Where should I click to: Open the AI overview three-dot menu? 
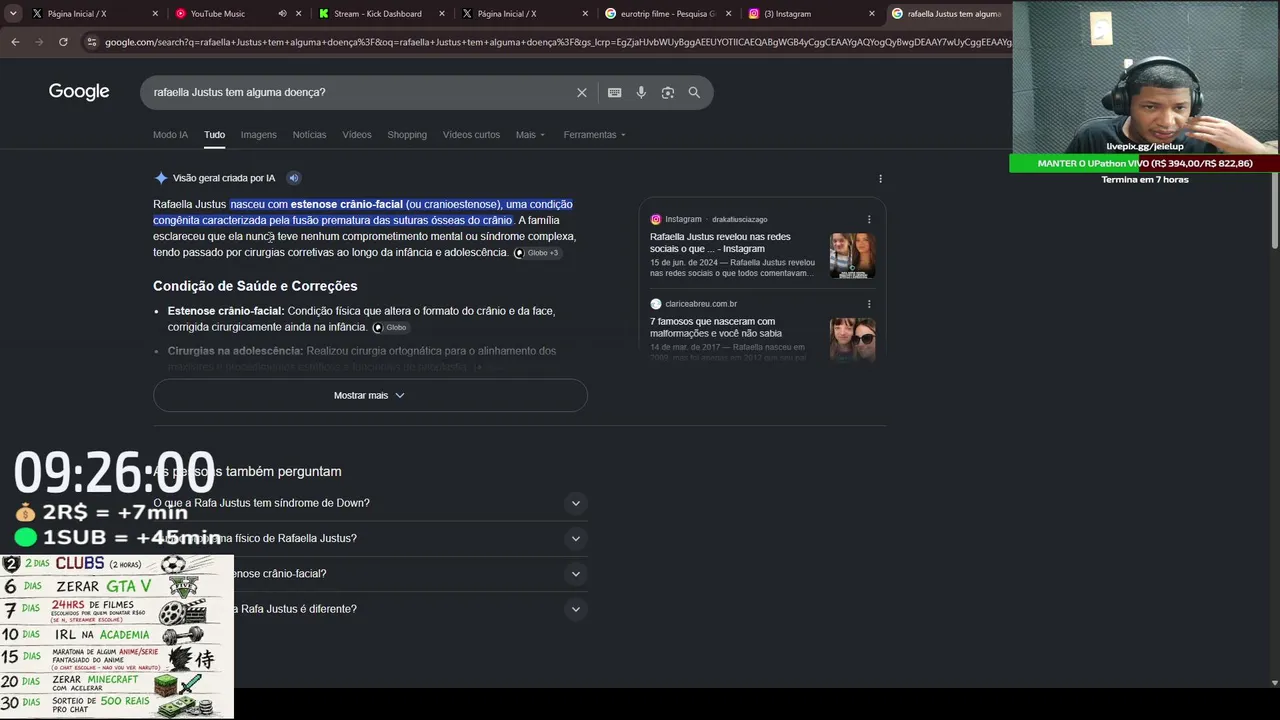coord(880,179)
